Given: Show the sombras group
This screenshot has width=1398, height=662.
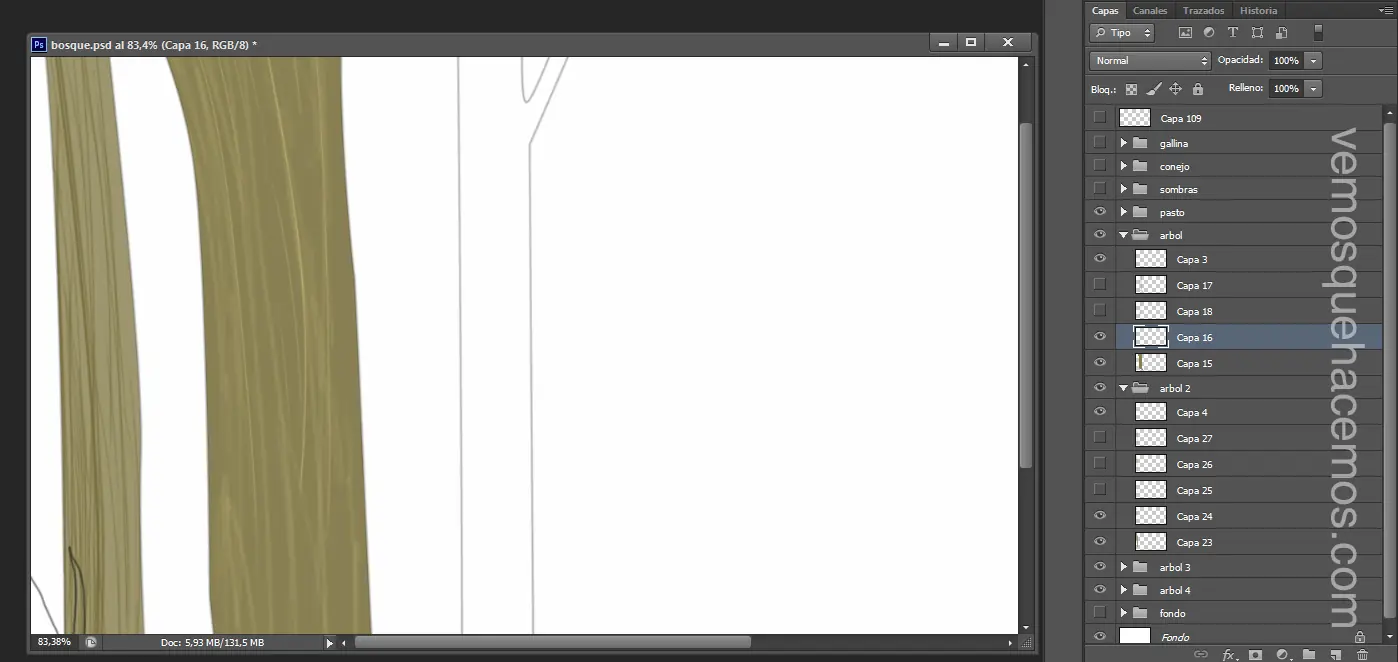Looking at the screenshot, I should [x=1100, y=189].
